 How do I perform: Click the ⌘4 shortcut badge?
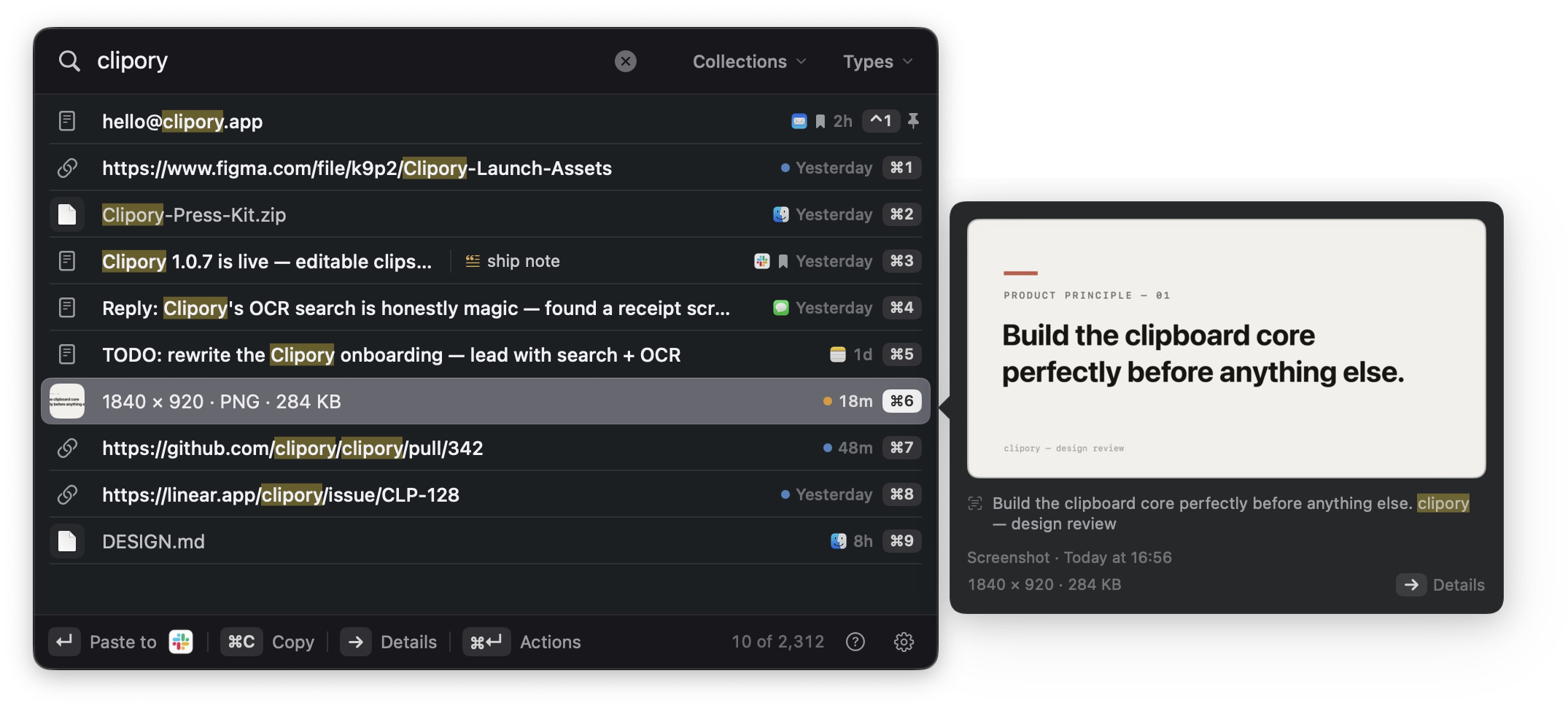(x=901, y=308)
